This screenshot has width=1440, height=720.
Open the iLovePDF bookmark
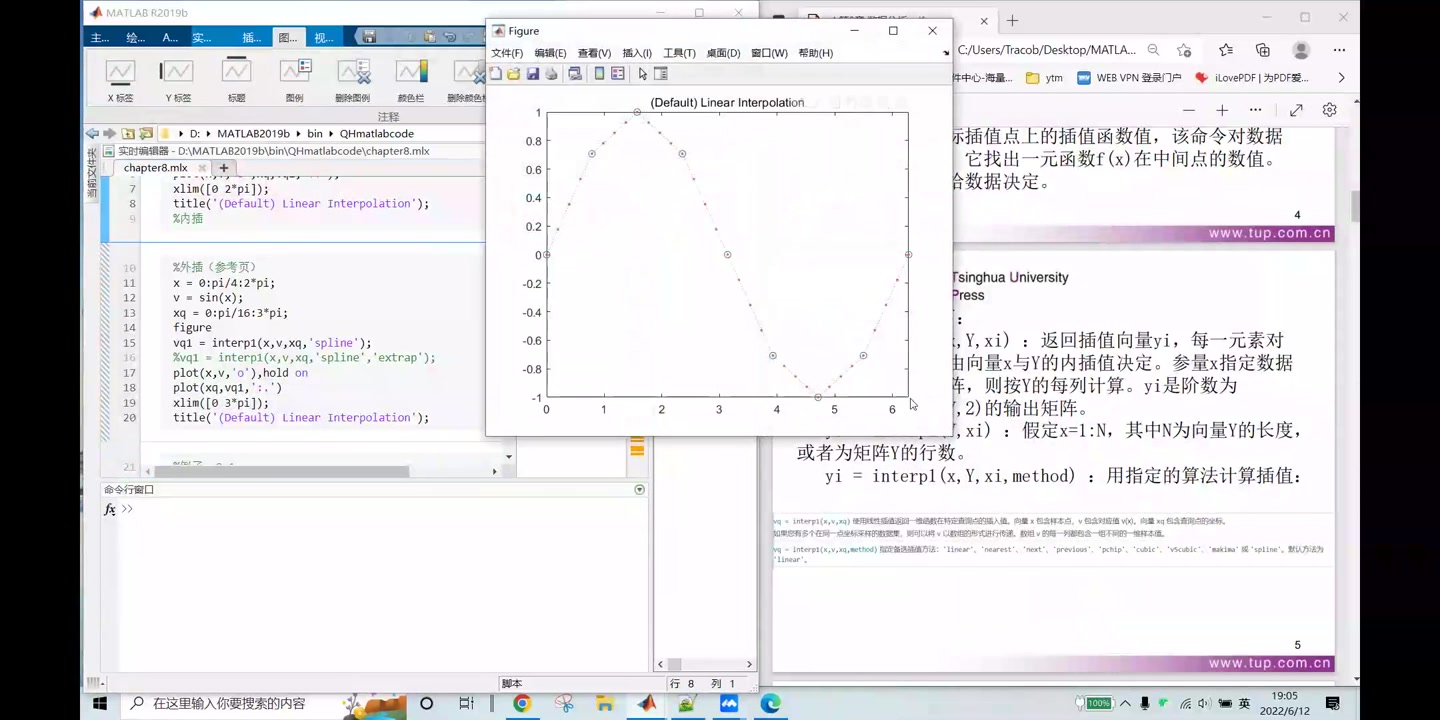click(1252, 77)
